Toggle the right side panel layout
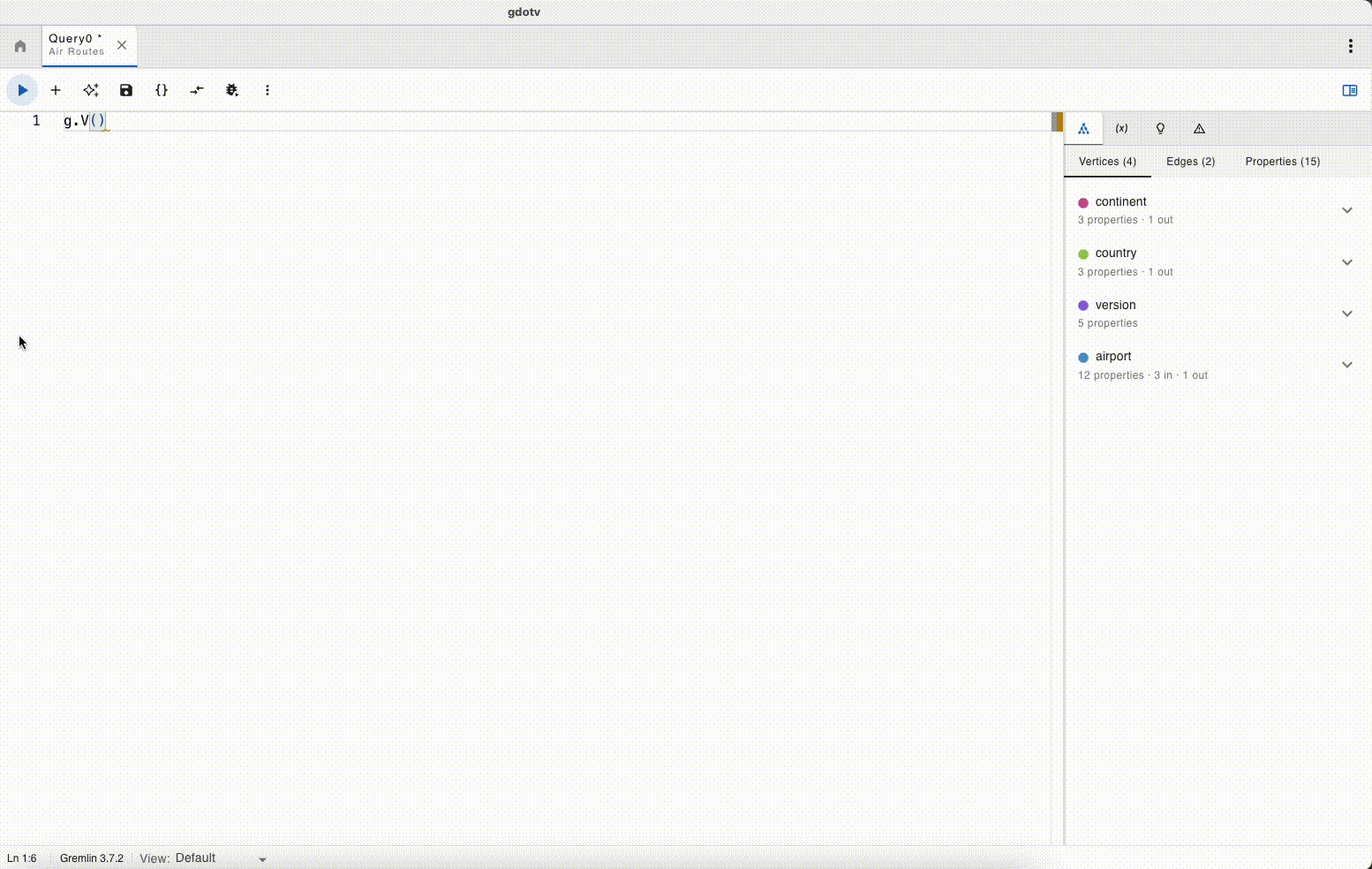The height and width of the screenshot is (869, 1372). coord(1349,90)
